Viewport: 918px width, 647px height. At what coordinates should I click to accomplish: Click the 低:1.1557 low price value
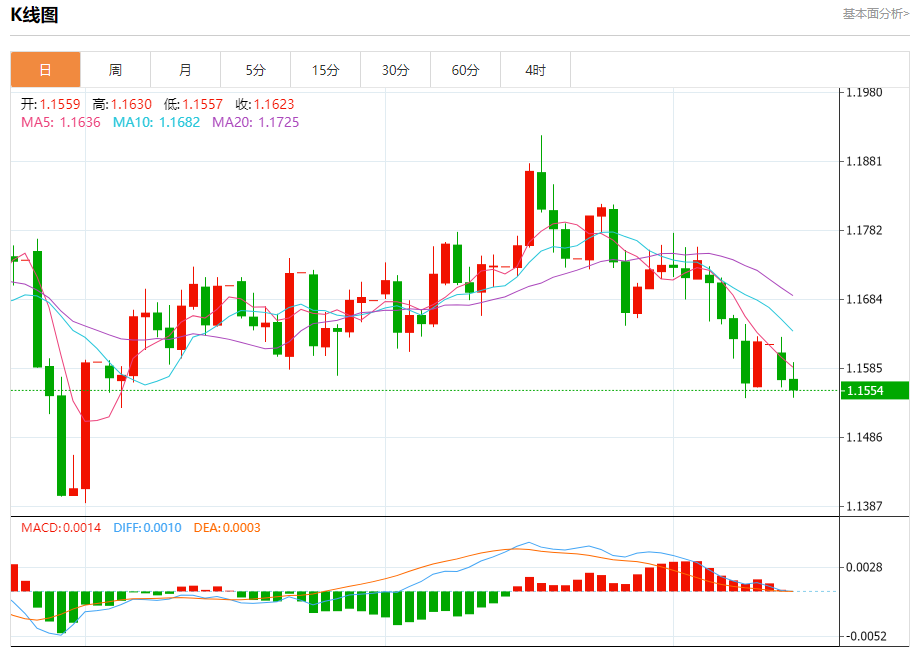click(x=193, y=104)
